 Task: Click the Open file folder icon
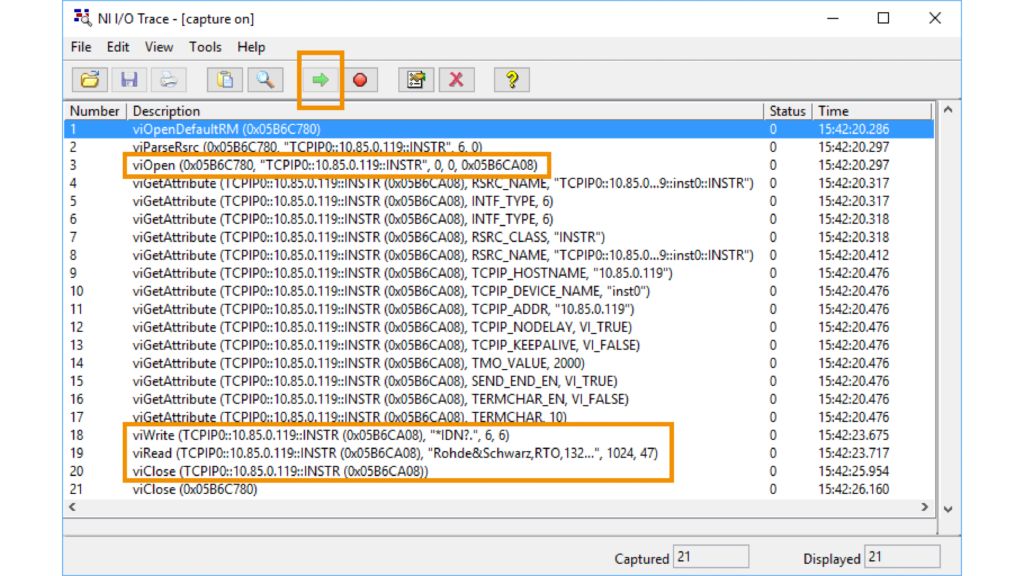[90, 80]
